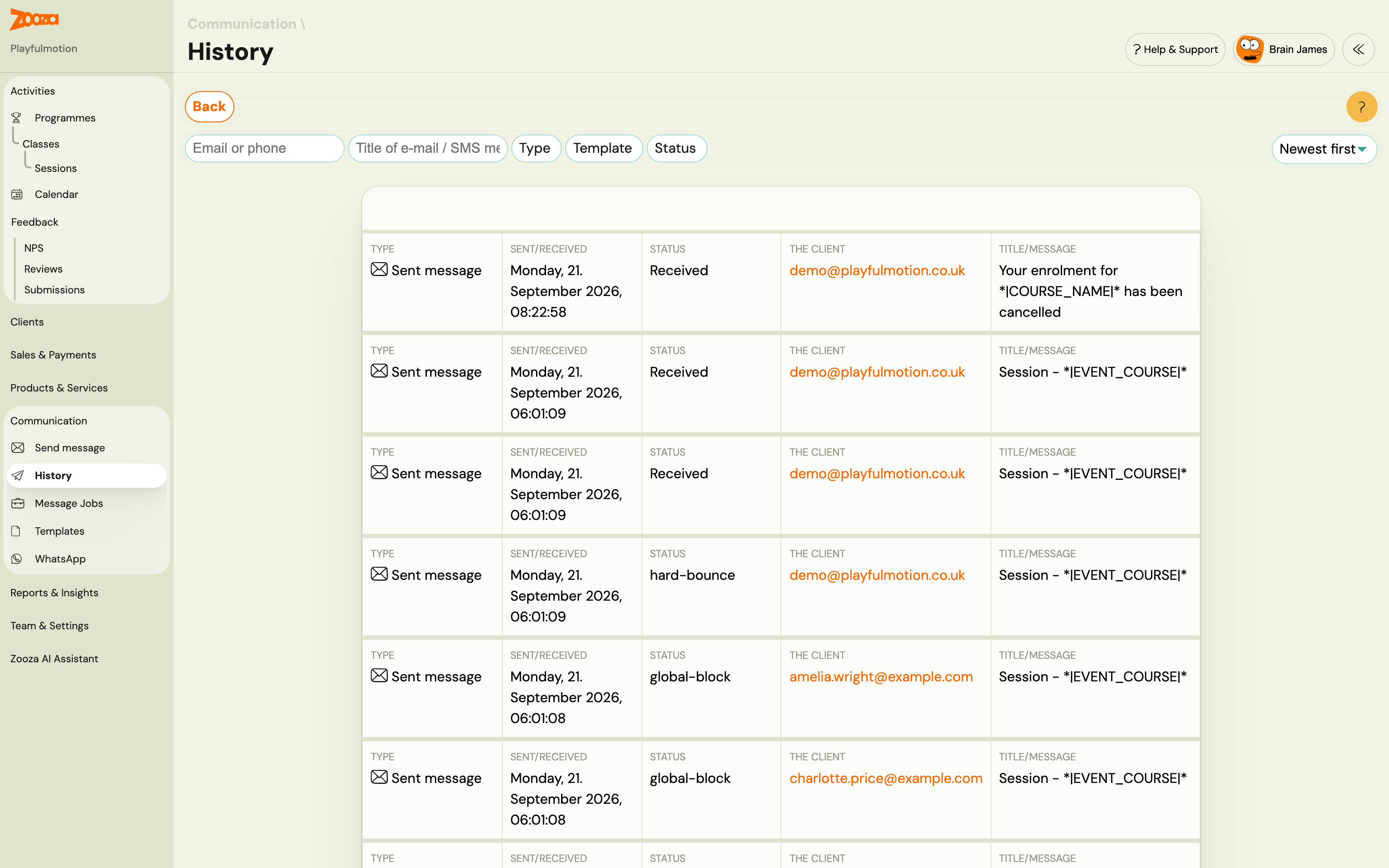Screen dimensions: 1389x868
Task: Click global-block status in amelia.wright row
Action: (x=690, y=677)
